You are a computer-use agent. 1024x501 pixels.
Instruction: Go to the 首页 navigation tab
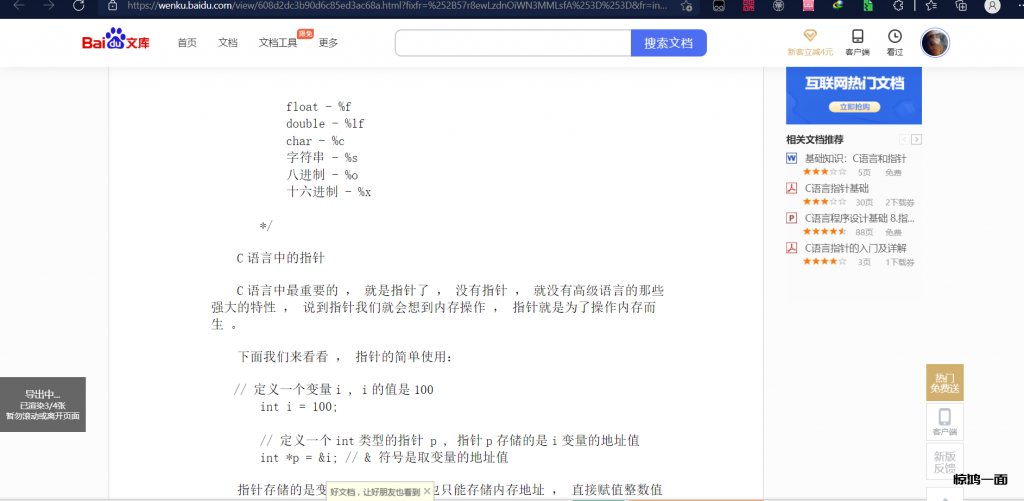pyautogui.click(x=187, y=43)
